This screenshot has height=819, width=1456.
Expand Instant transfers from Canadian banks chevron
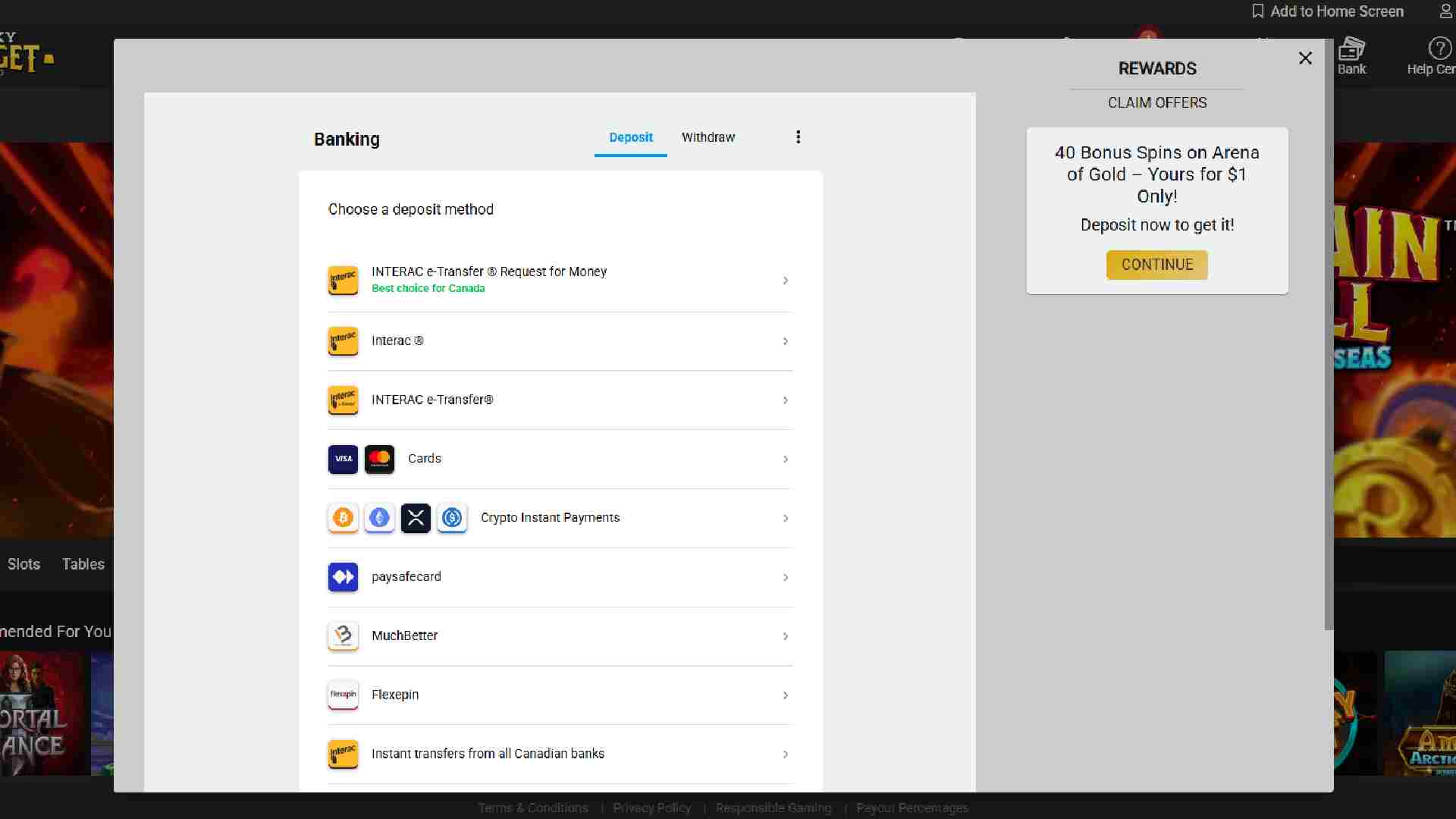click(x=786, y=755)
